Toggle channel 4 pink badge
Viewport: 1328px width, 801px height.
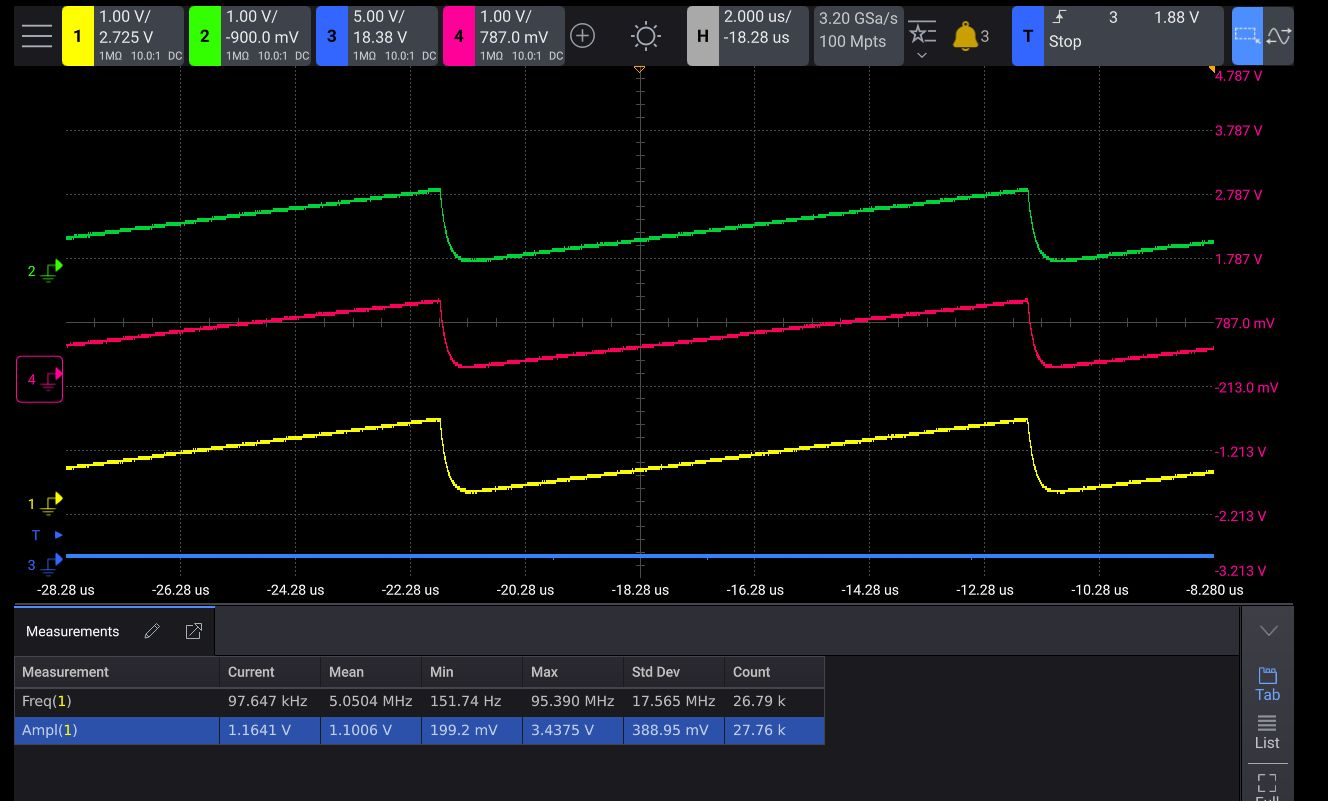click(x=458, y=36)
